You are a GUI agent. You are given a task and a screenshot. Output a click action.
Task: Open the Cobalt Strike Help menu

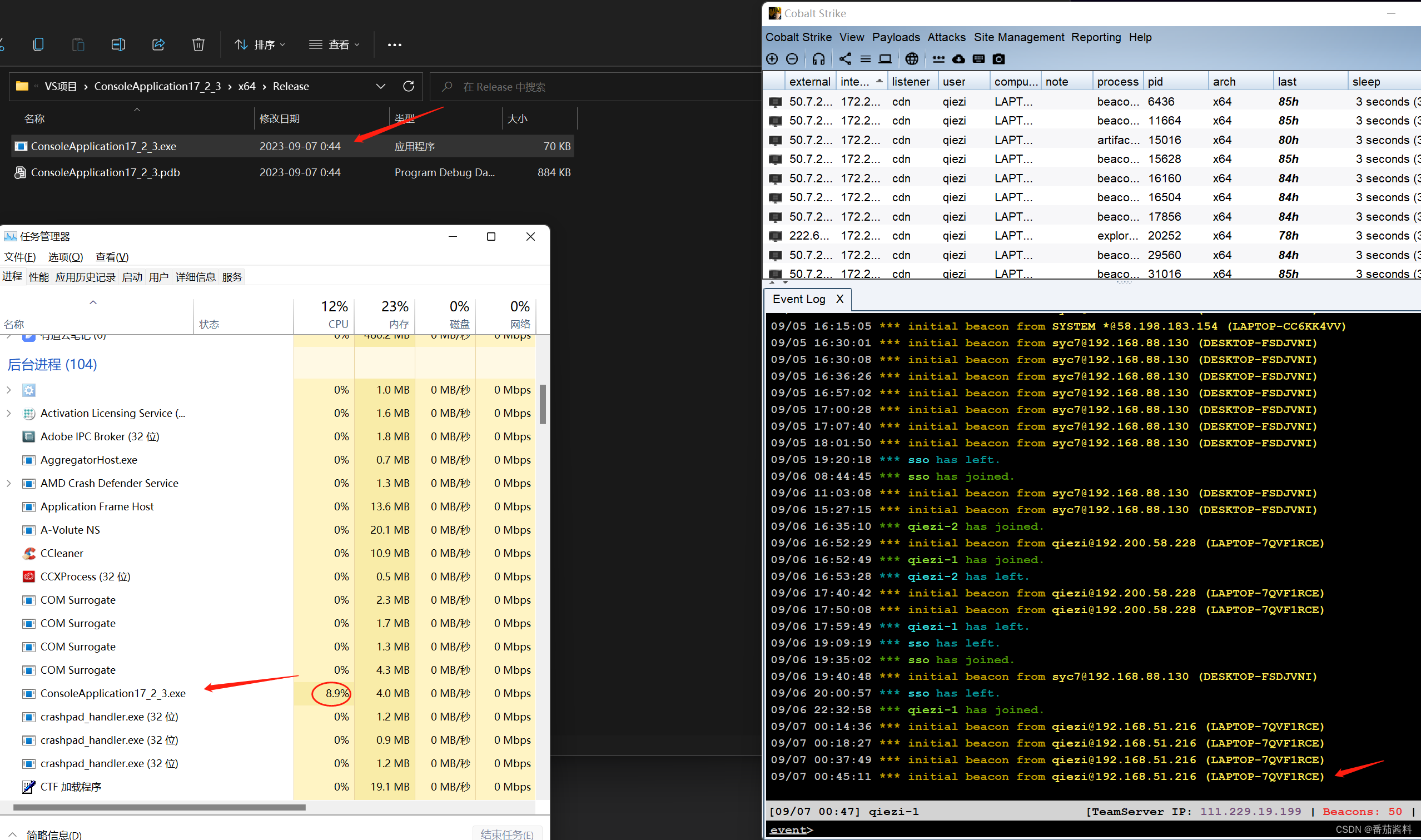coord(1140,37)
